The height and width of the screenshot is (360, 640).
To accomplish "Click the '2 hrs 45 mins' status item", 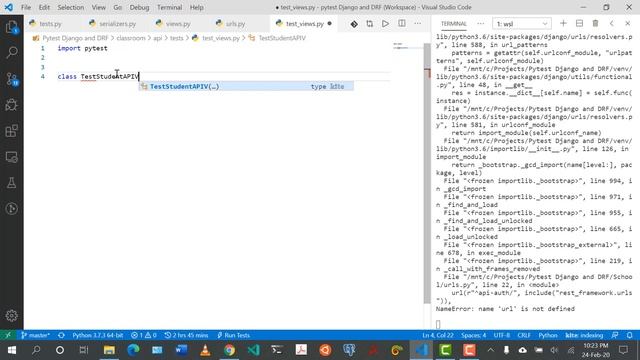I will coord(186,335).
